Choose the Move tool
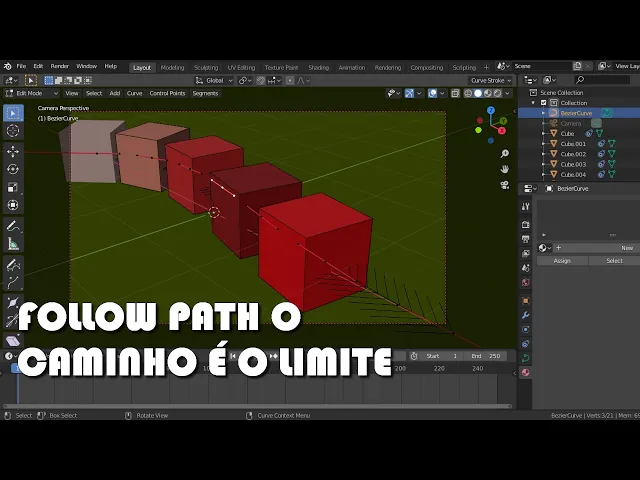 [13, 151]
